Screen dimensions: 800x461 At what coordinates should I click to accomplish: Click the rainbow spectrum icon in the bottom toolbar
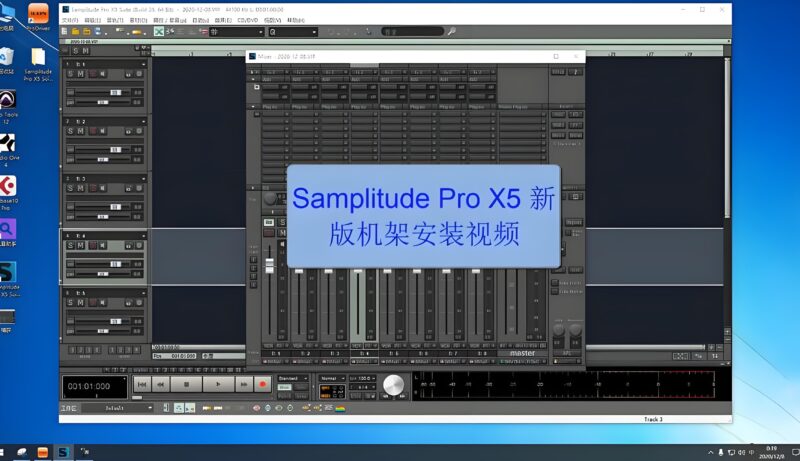(340, 408)
